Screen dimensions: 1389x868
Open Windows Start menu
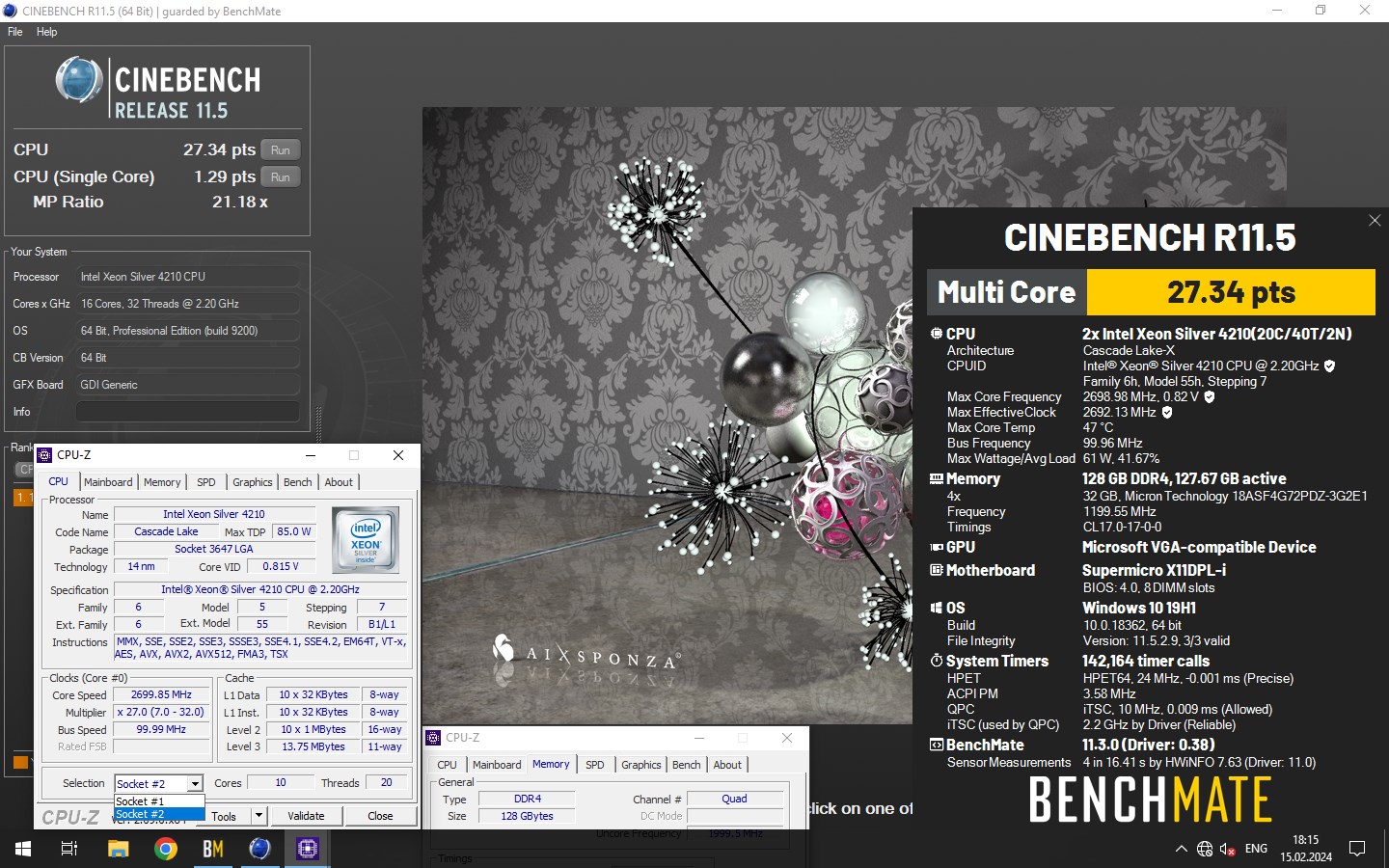tap(23, 849)
